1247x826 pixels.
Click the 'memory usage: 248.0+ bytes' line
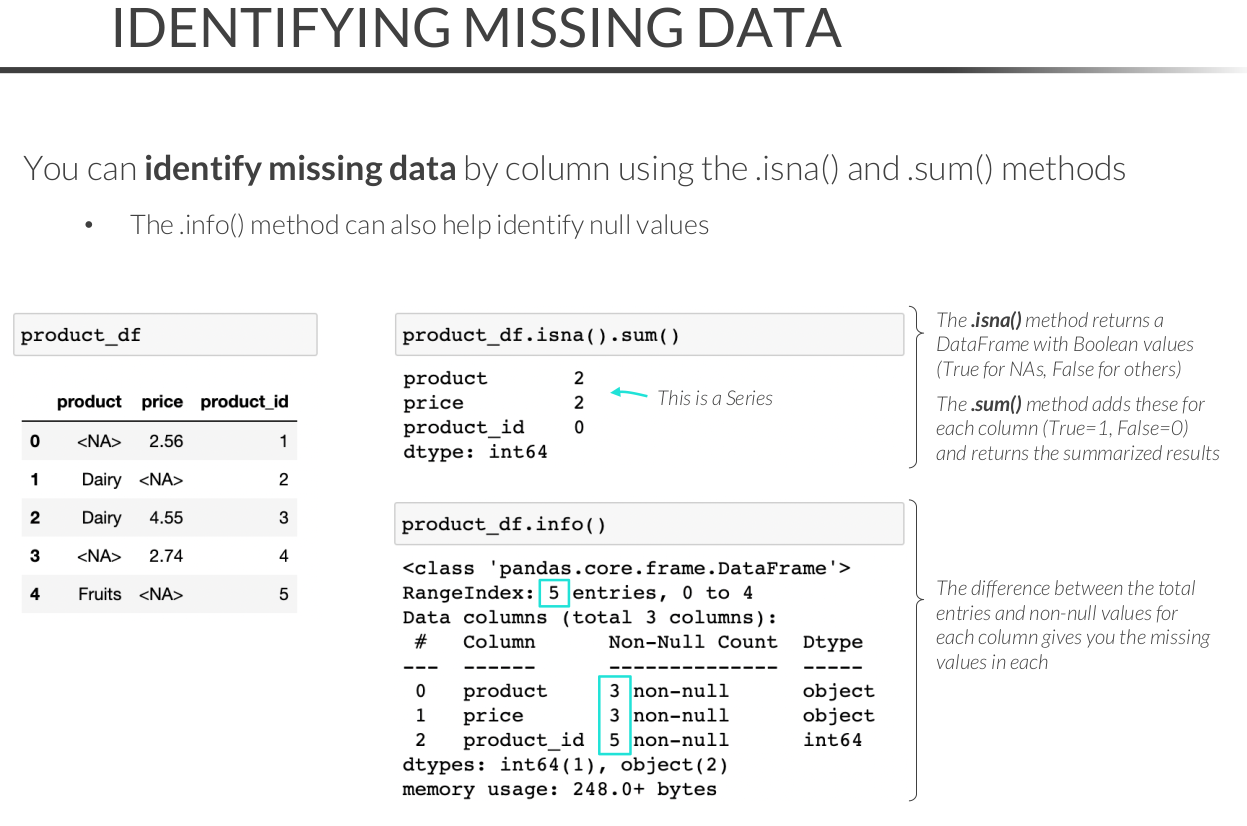(x=559, y=789)
